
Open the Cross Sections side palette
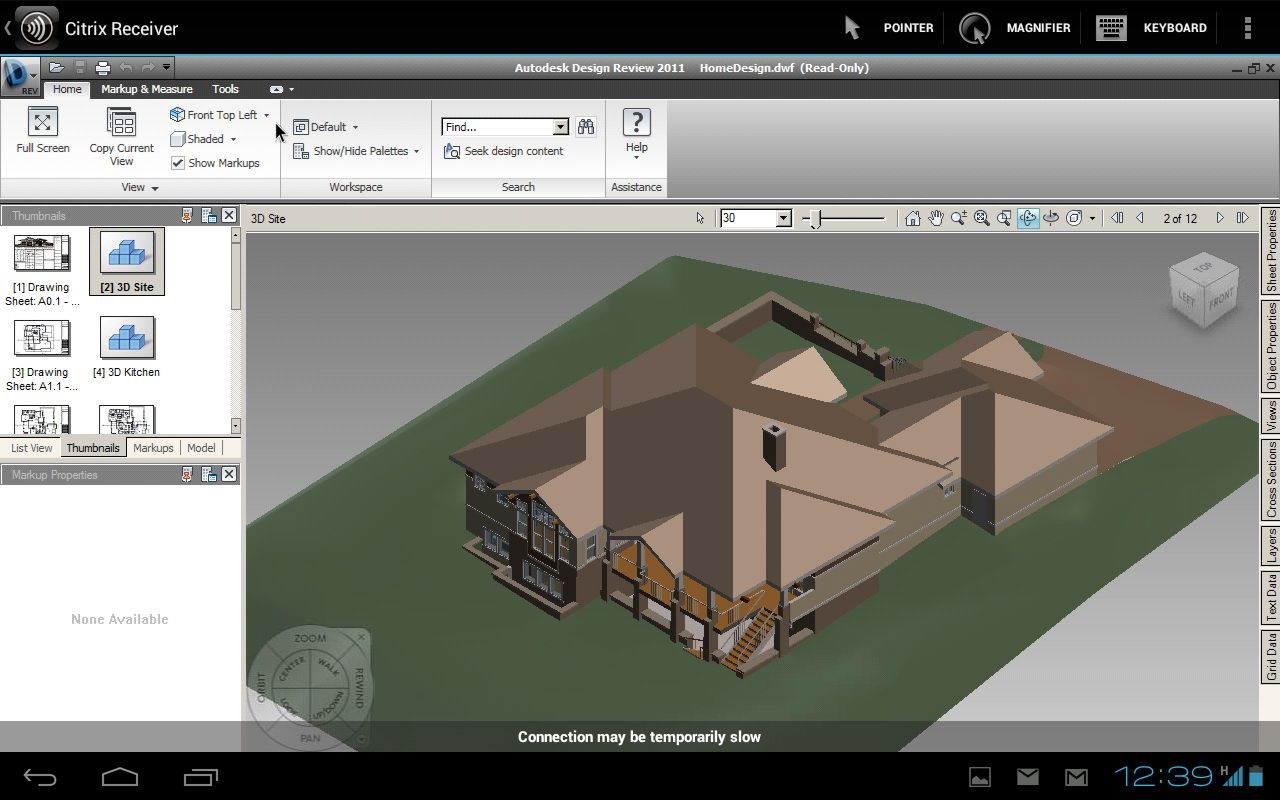coord(1270,481)
